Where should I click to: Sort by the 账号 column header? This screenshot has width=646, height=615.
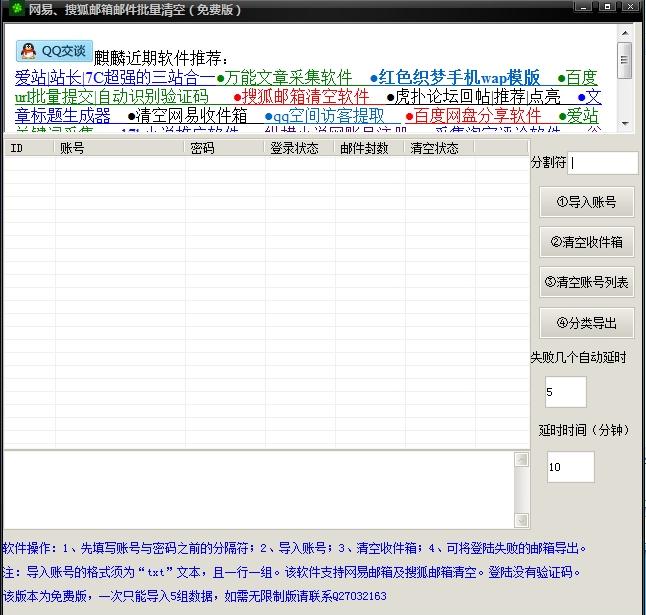120,148
